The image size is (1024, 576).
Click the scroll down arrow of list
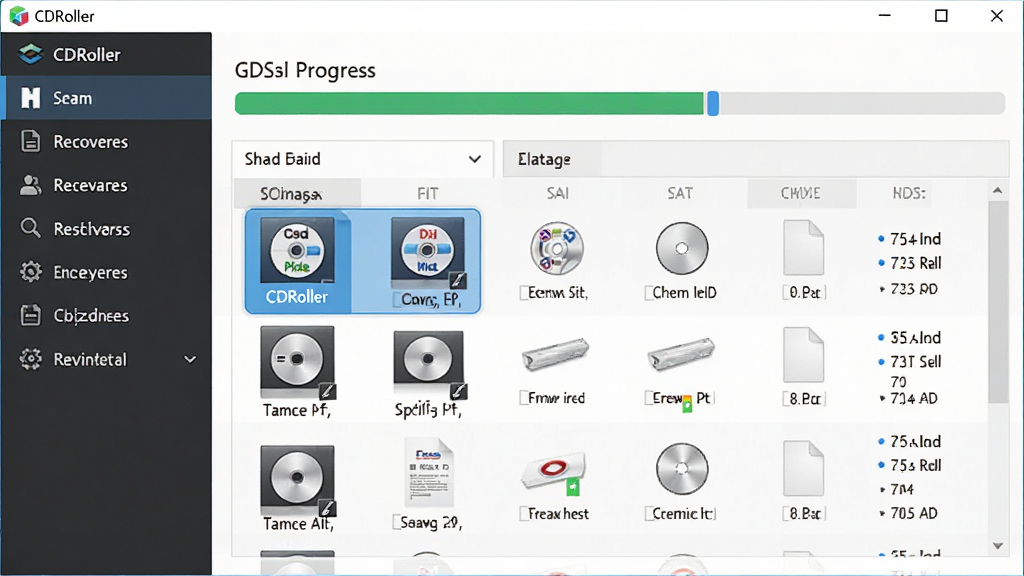(x=997, y=546)
